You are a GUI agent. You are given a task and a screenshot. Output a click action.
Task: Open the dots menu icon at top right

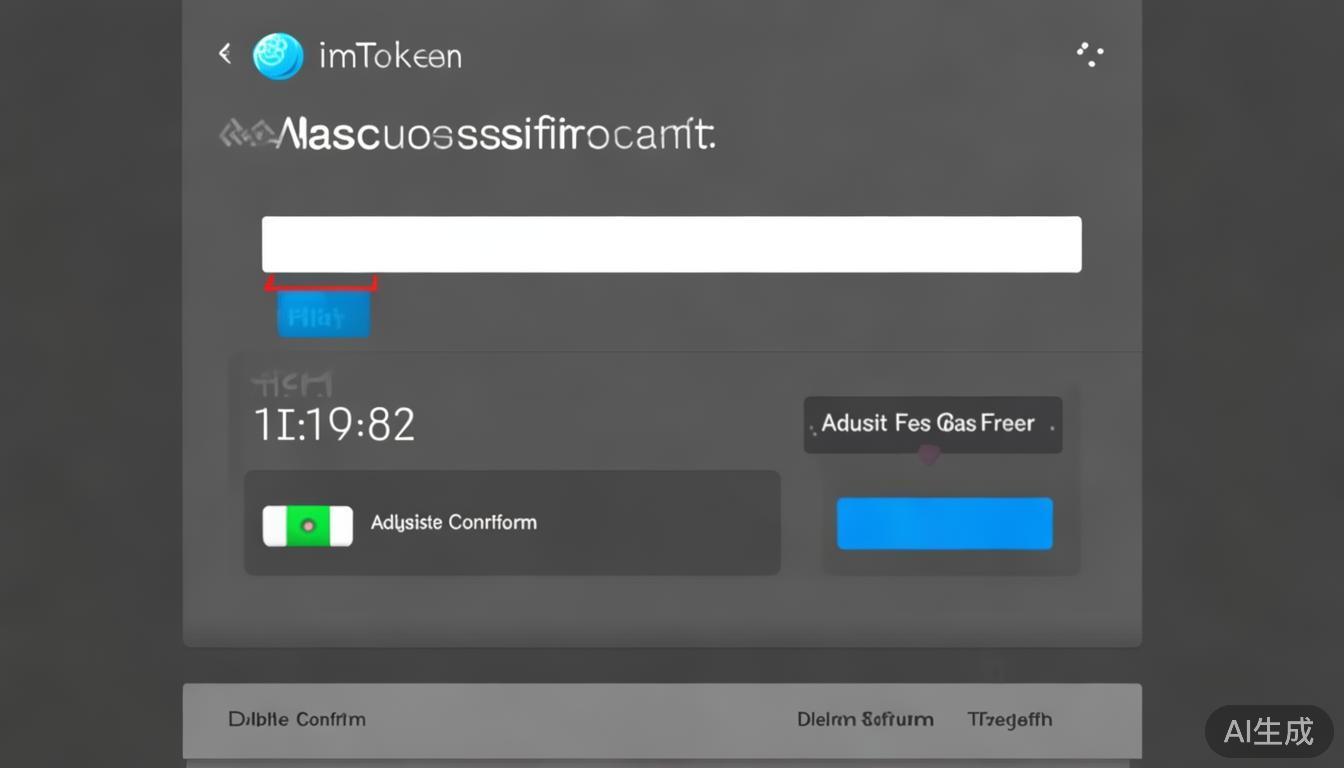pos(1090,54)
